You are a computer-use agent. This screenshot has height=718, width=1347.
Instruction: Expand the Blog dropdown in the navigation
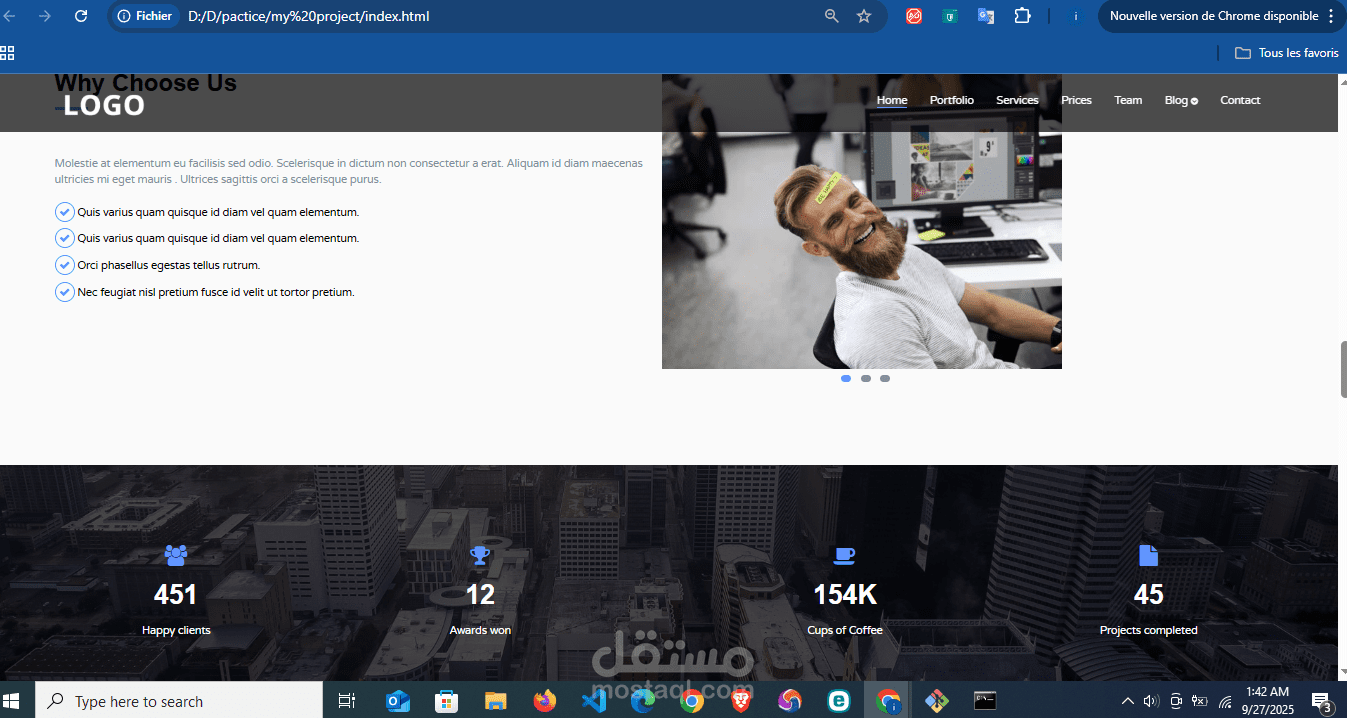tap(1181, 100)
